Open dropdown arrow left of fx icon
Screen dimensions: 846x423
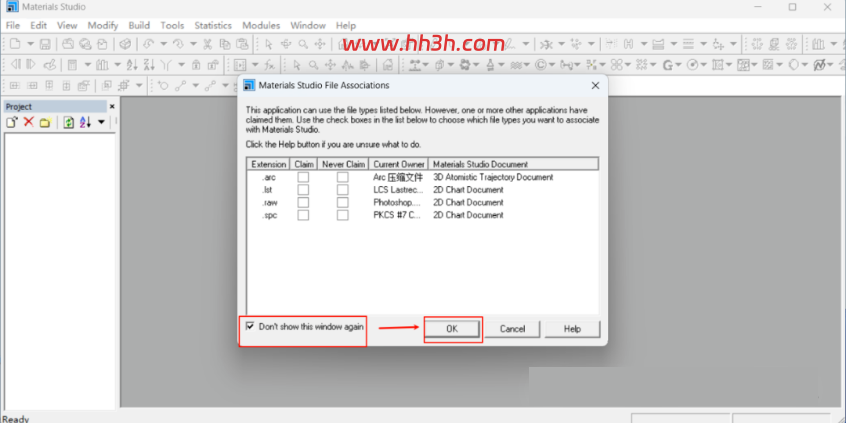[x=255, y=65]
